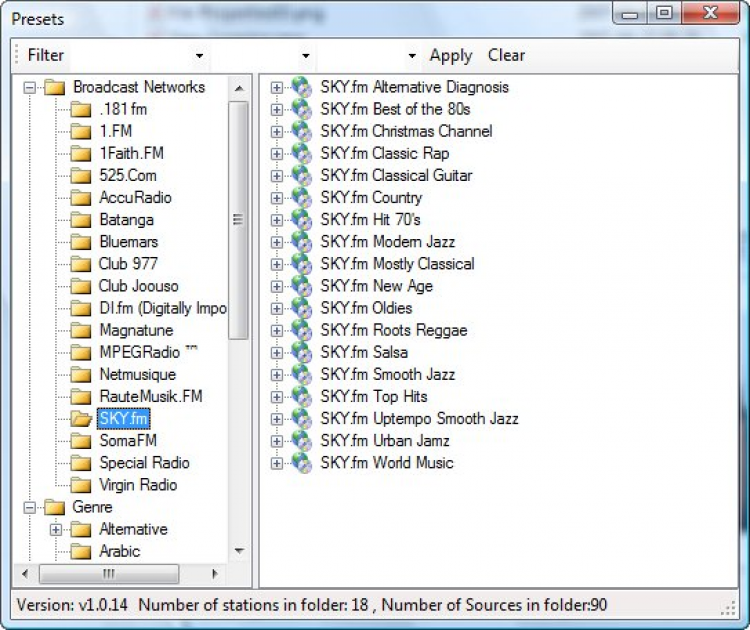Click the globe icon for SKY.fm Best of the 80s

tap(302, 109)
